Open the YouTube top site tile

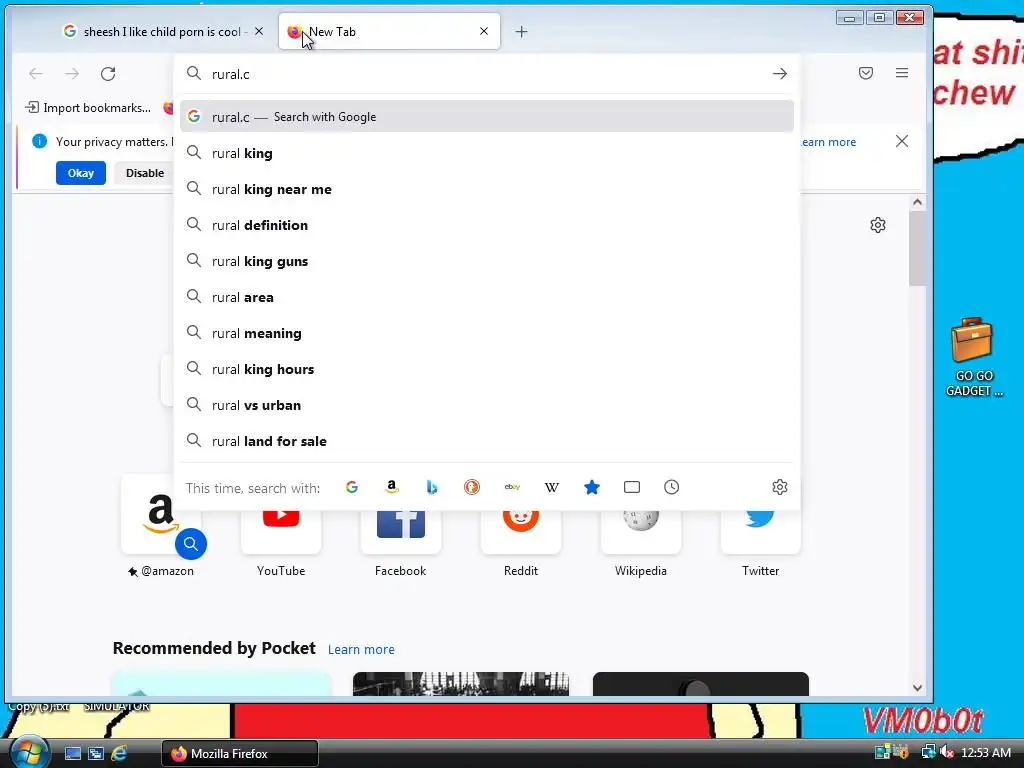coord(281,542)
